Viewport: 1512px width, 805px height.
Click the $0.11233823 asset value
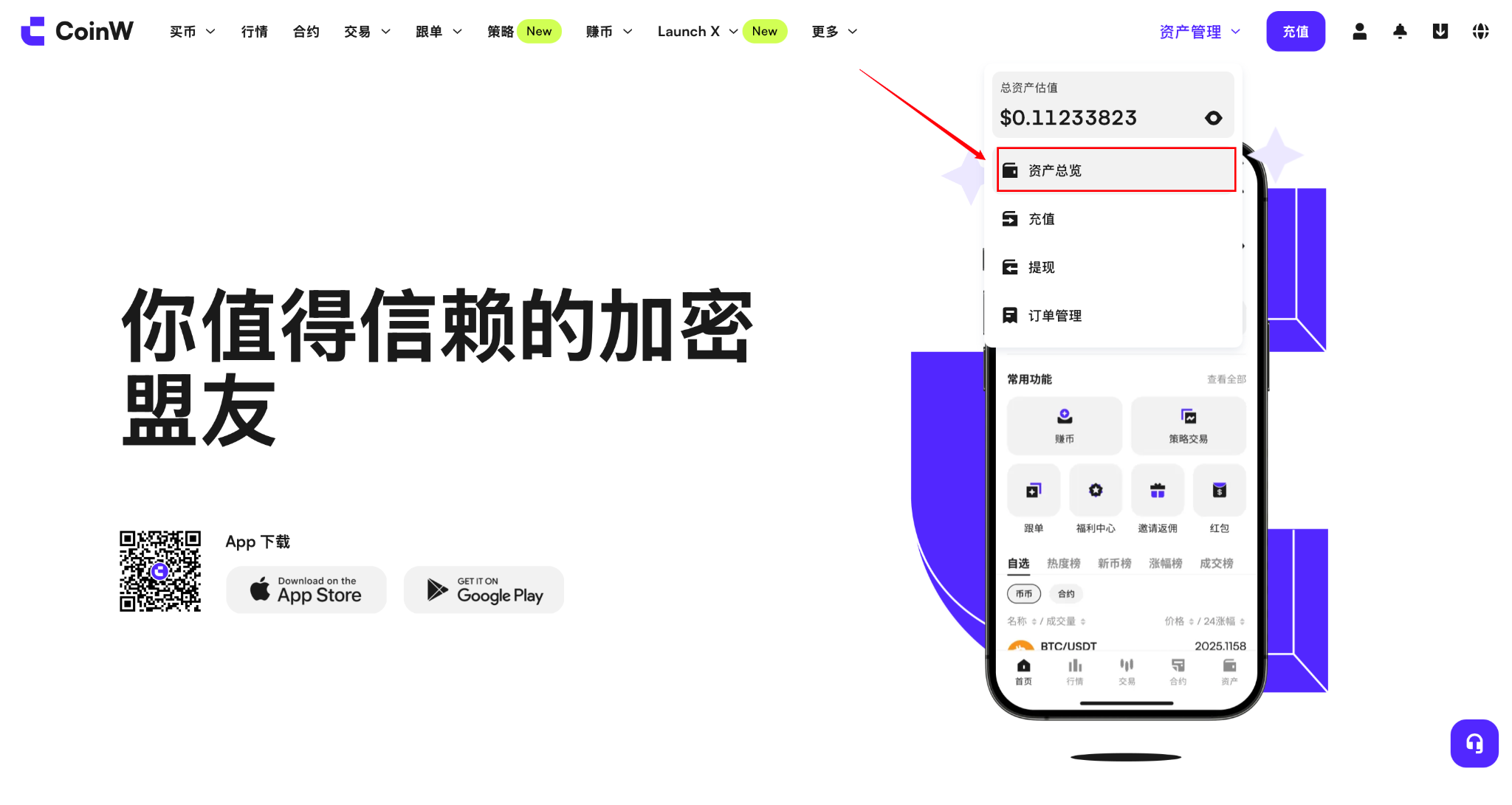(1068, 118)
